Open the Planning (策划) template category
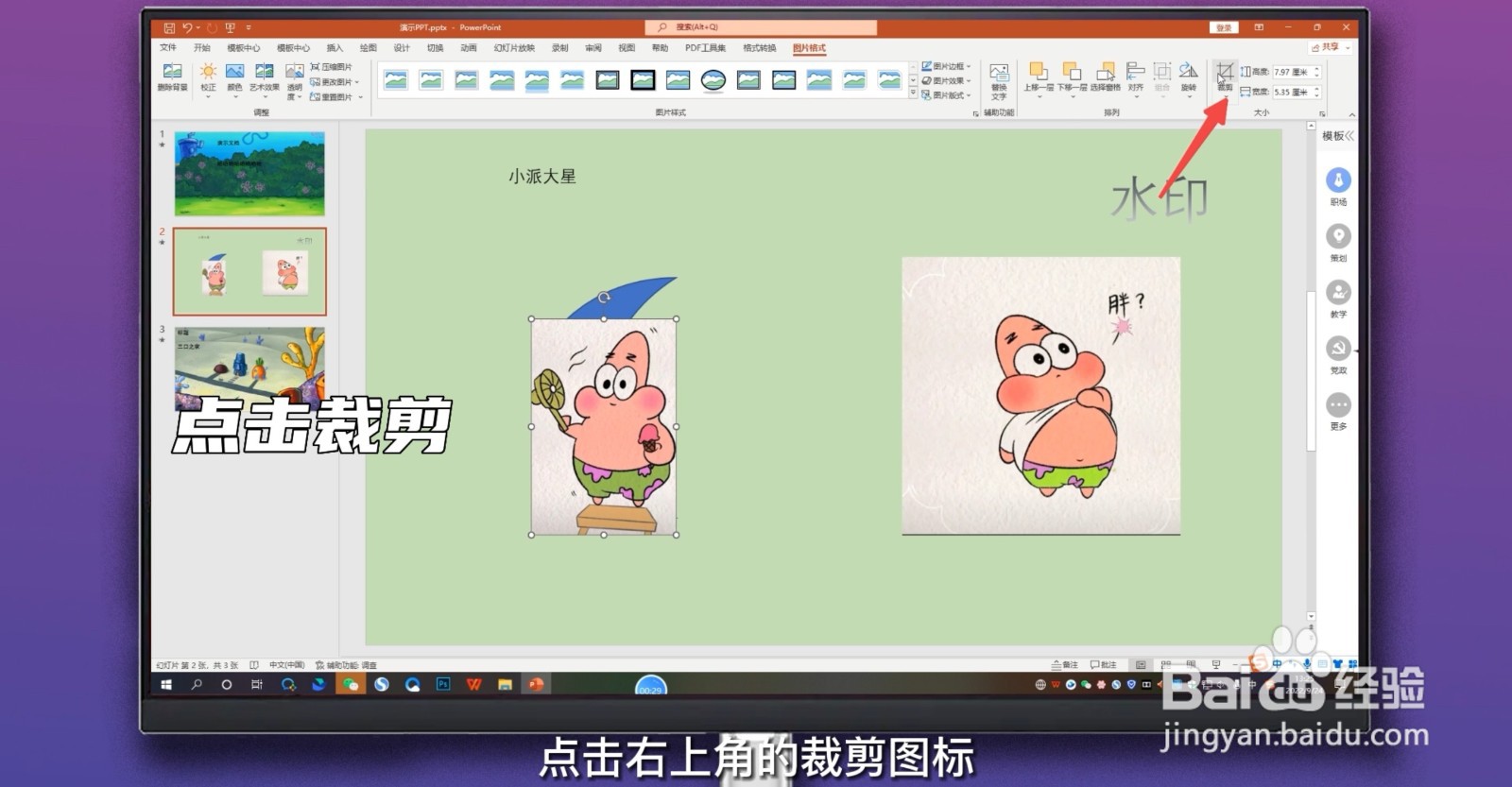1512x787 pixels. (x=1338, y=243)
